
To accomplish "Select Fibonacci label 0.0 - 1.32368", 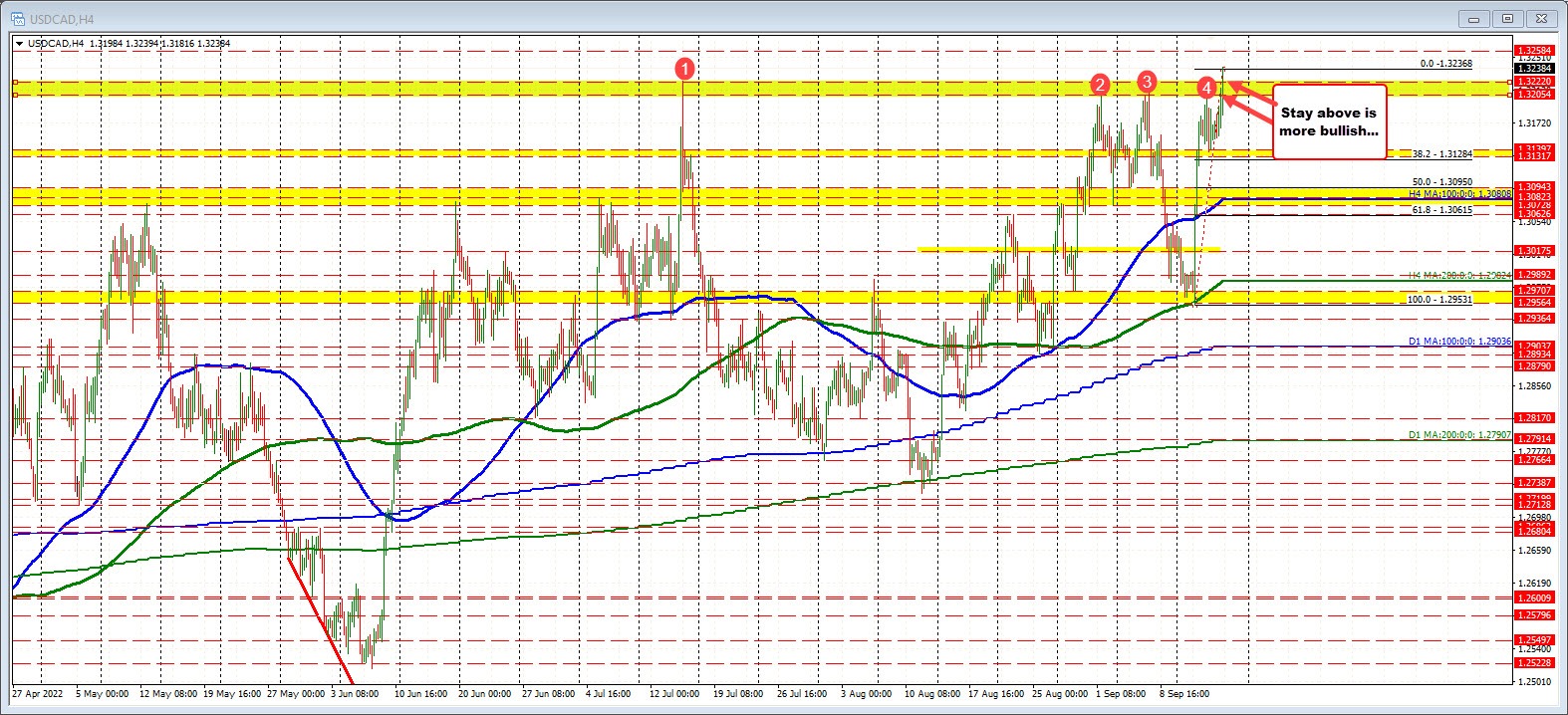I will (x=1446, y=64).
